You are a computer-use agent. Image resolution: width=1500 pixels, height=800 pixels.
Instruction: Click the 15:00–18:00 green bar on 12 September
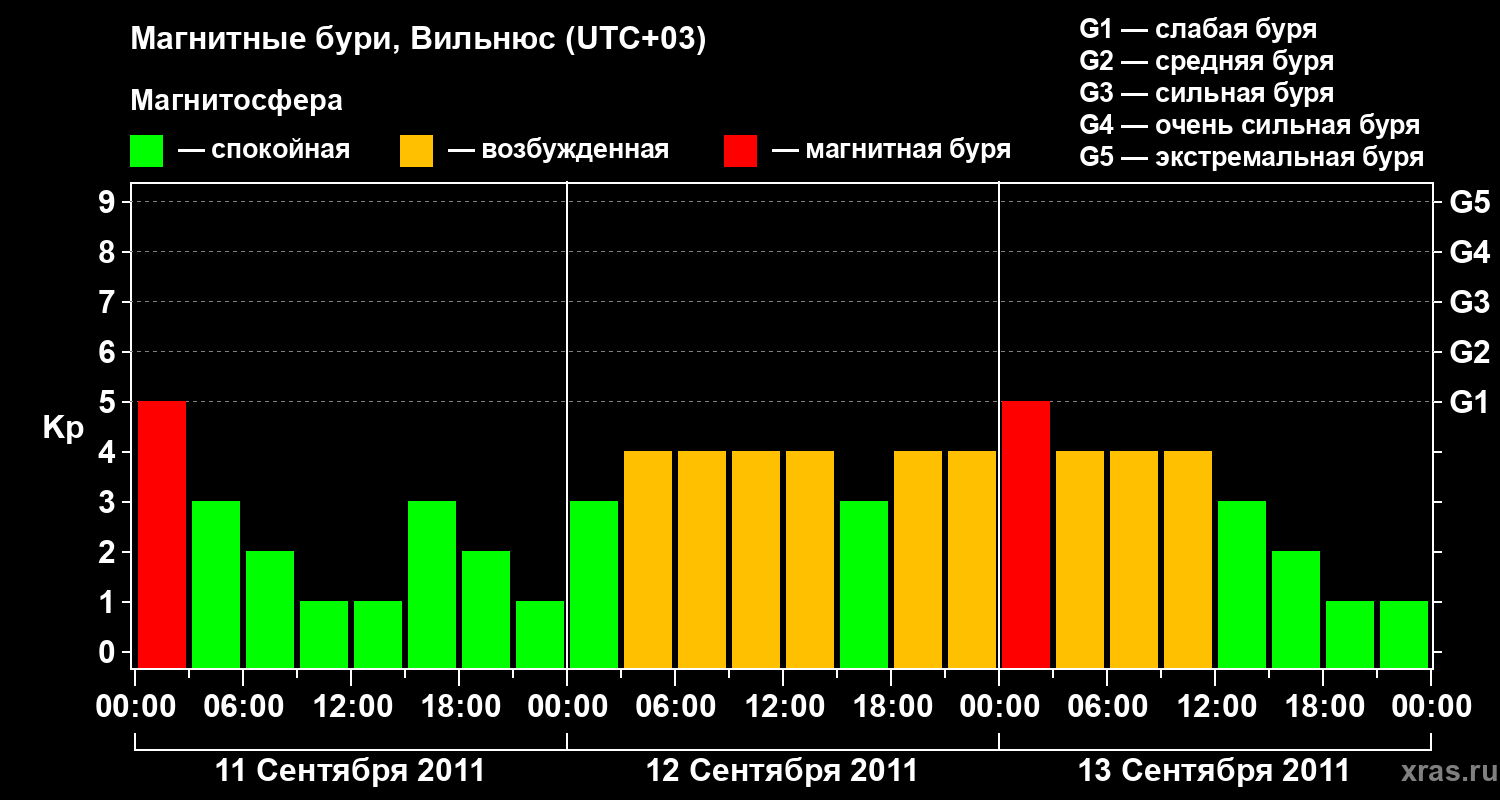tap(864, 585)
